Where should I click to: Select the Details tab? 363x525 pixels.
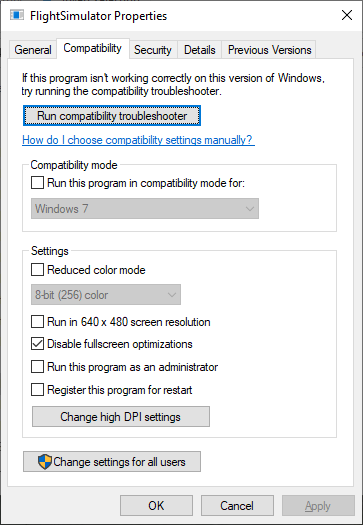click(x=200, y=50)
